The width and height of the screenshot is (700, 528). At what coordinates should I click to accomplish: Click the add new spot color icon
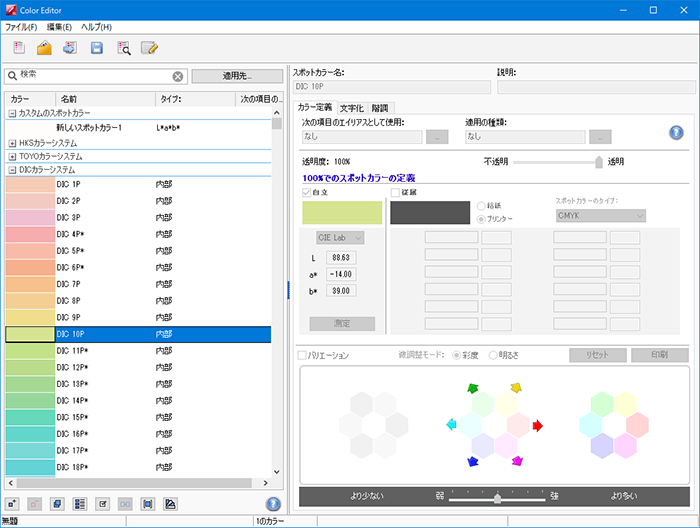click(x=12, y=504)
